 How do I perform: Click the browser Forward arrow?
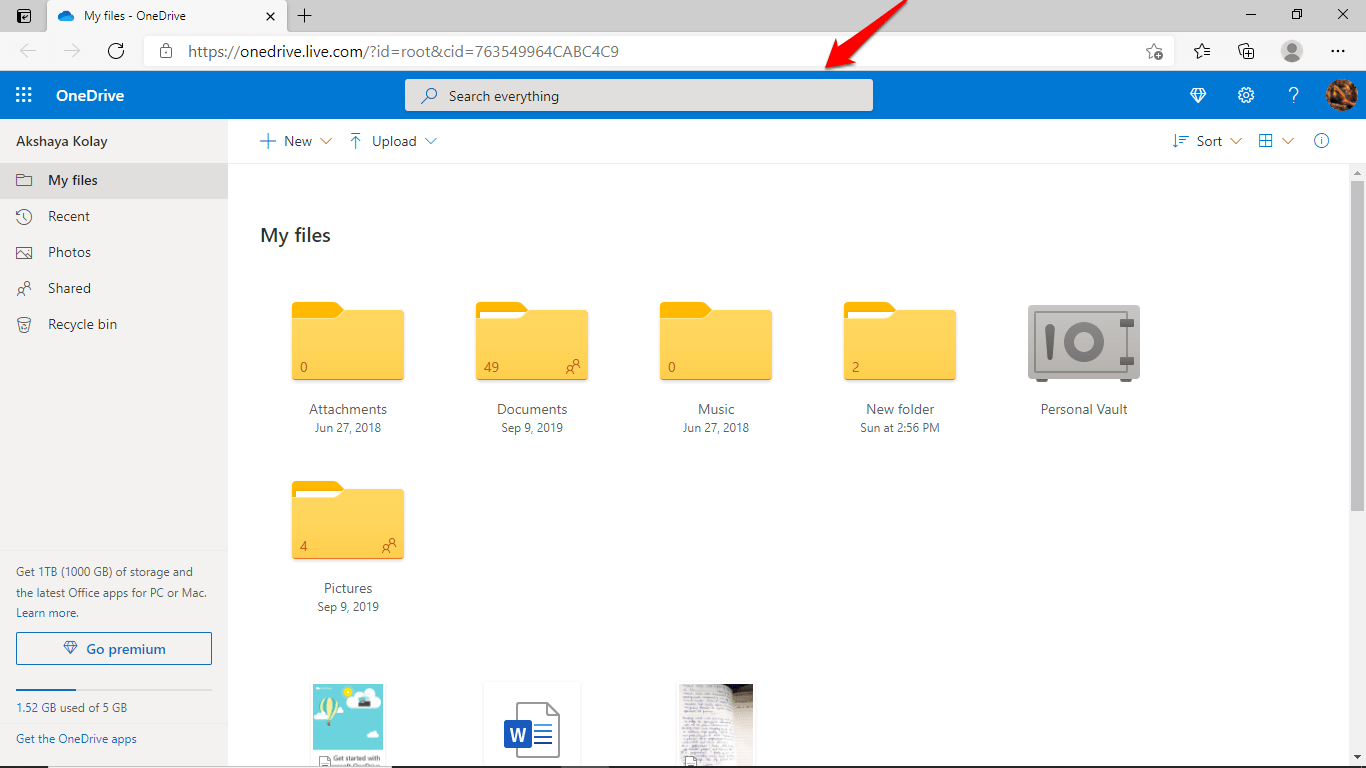coord(72,51)
